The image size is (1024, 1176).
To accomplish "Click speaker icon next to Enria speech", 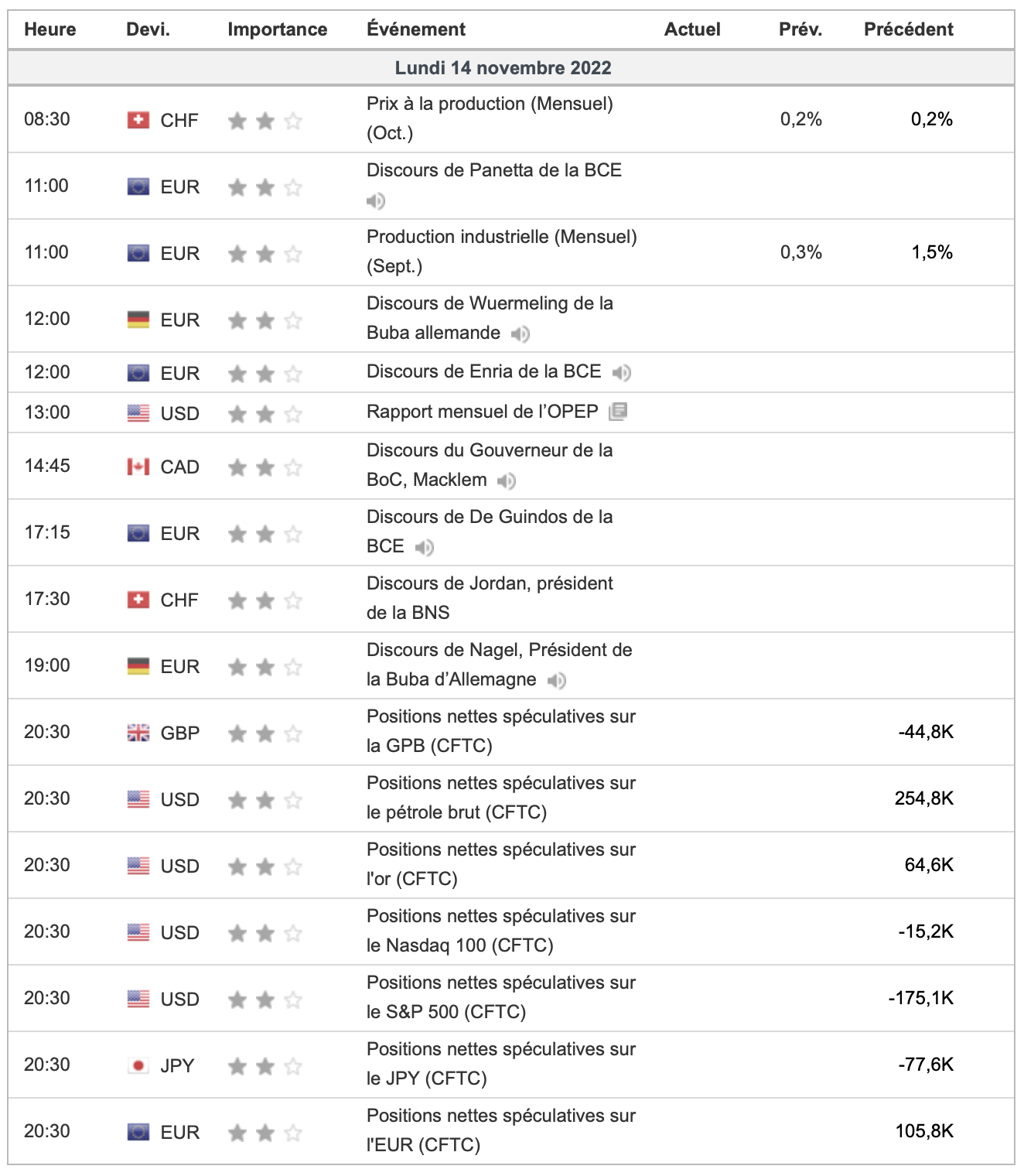I will [x=622, y=373].
